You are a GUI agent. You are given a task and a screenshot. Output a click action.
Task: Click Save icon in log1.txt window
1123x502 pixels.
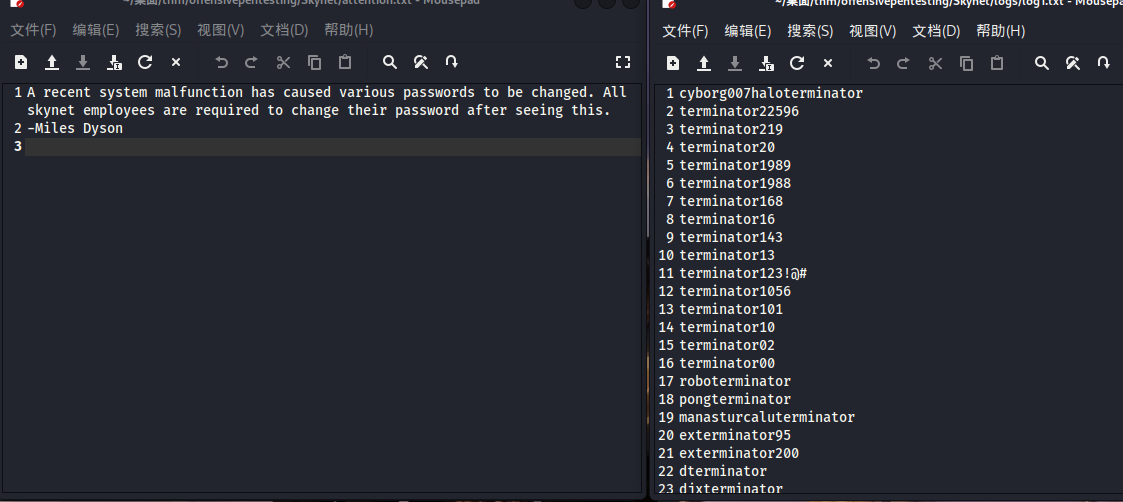[735, 63]
